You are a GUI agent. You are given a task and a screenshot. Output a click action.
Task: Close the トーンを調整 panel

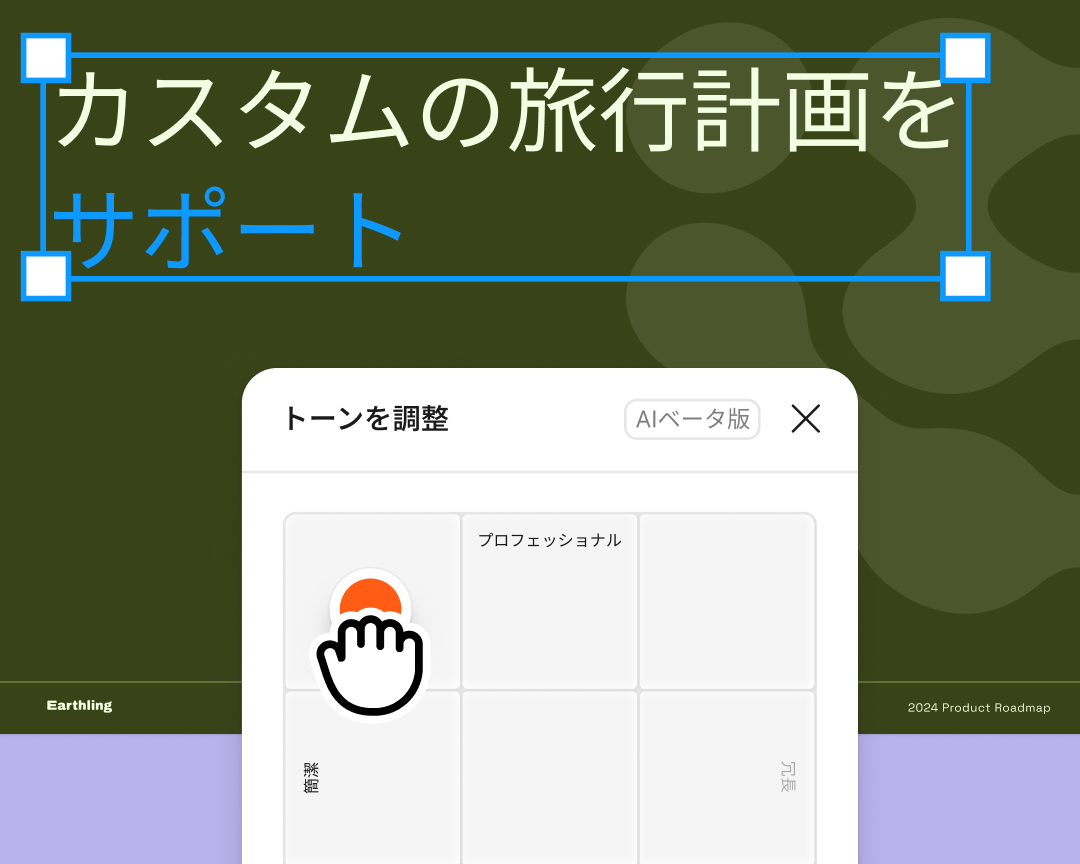(806, 420)
